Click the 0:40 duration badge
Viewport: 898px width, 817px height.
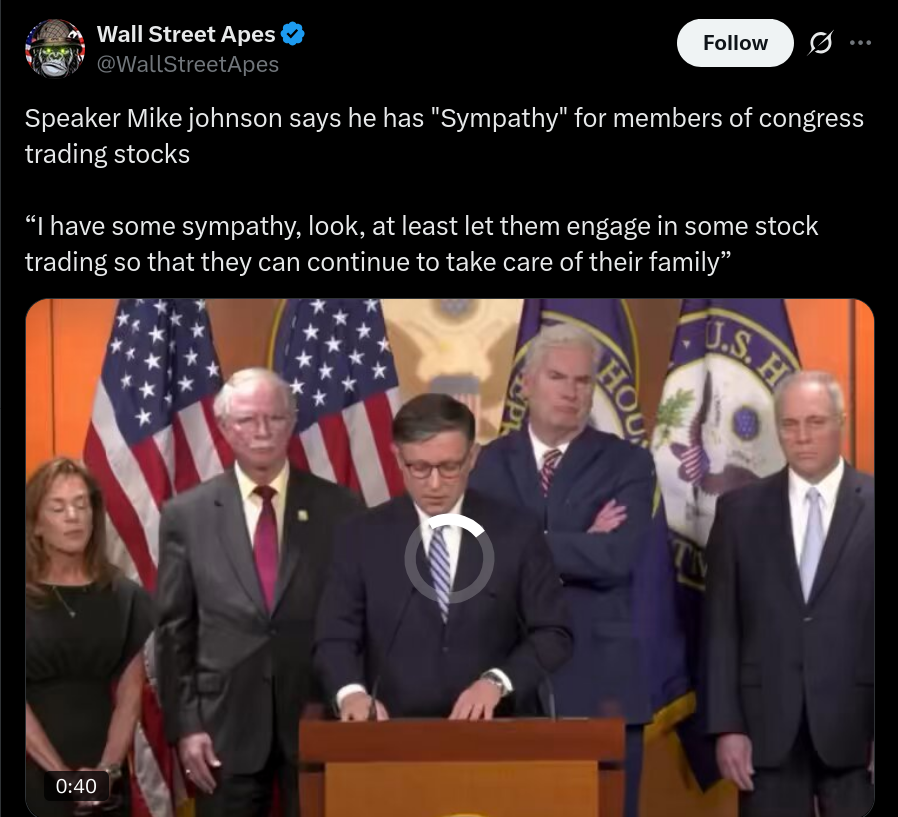(x=76, y=786)
